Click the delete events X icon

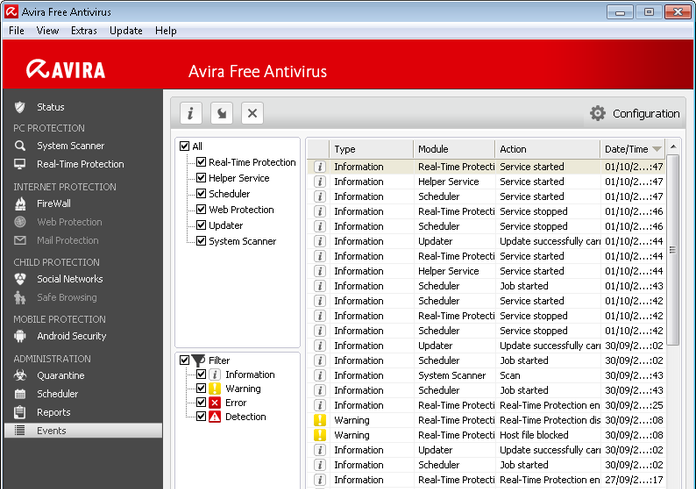[x=253, y=113]
